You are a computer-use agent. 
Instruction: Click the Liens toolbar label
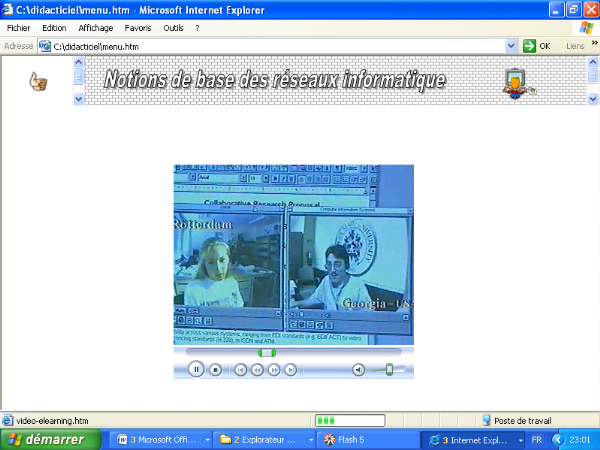point(575,46)
